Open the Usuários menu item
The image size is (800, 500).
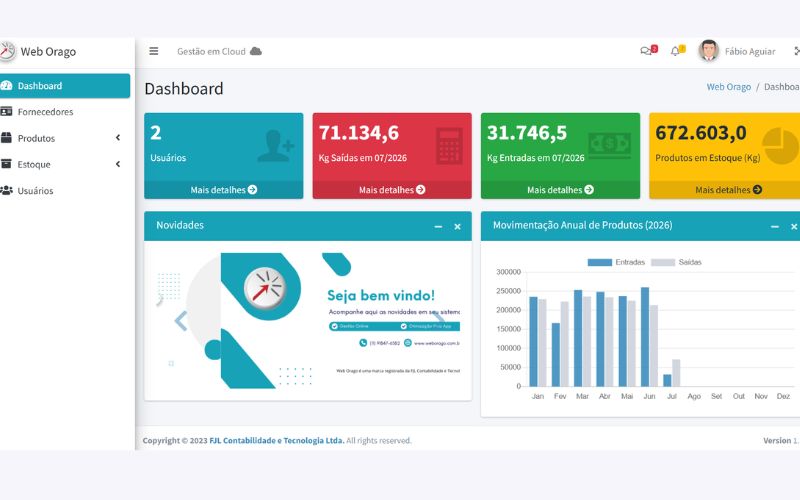point(65,190)
